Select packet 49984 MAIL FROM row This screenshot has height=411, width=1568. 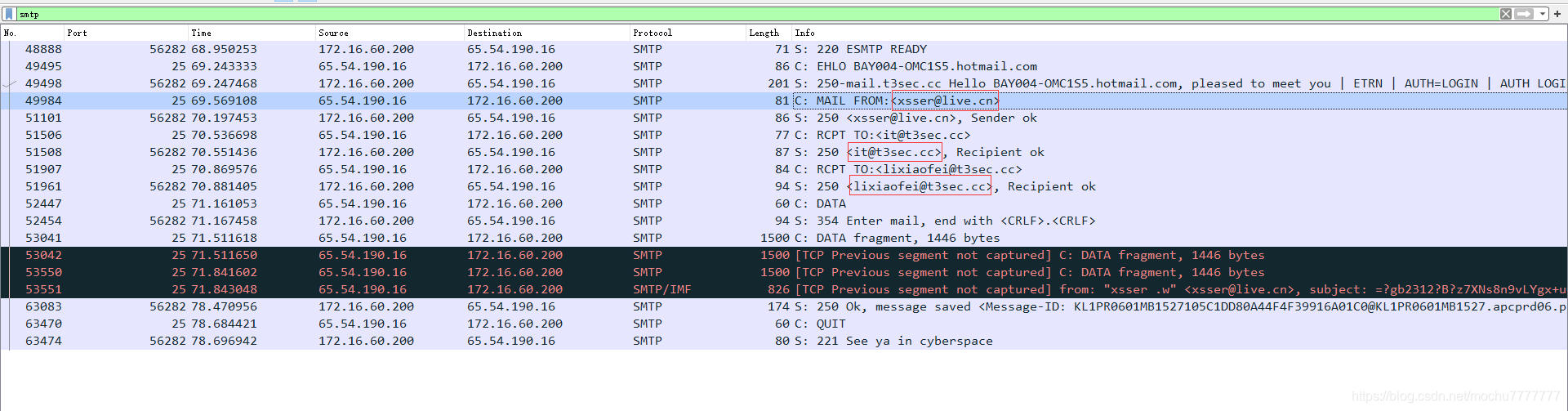(784, 101)
